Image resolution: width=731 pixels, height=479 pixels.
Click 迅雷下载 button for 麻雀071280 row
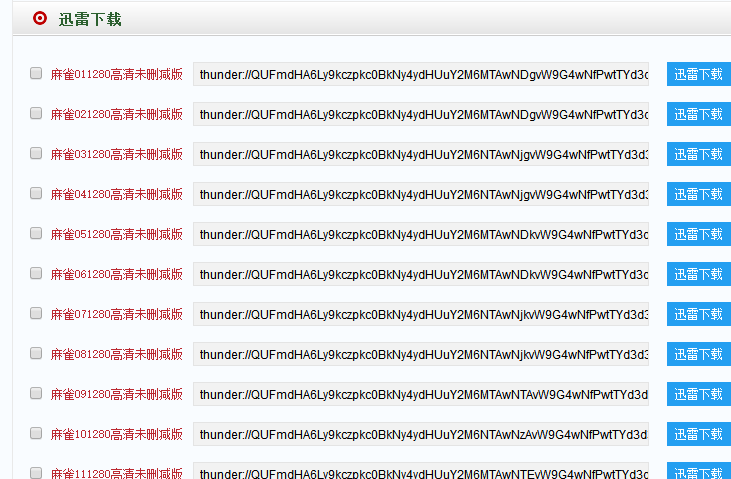pyautogui.click(x=699, y=314)
